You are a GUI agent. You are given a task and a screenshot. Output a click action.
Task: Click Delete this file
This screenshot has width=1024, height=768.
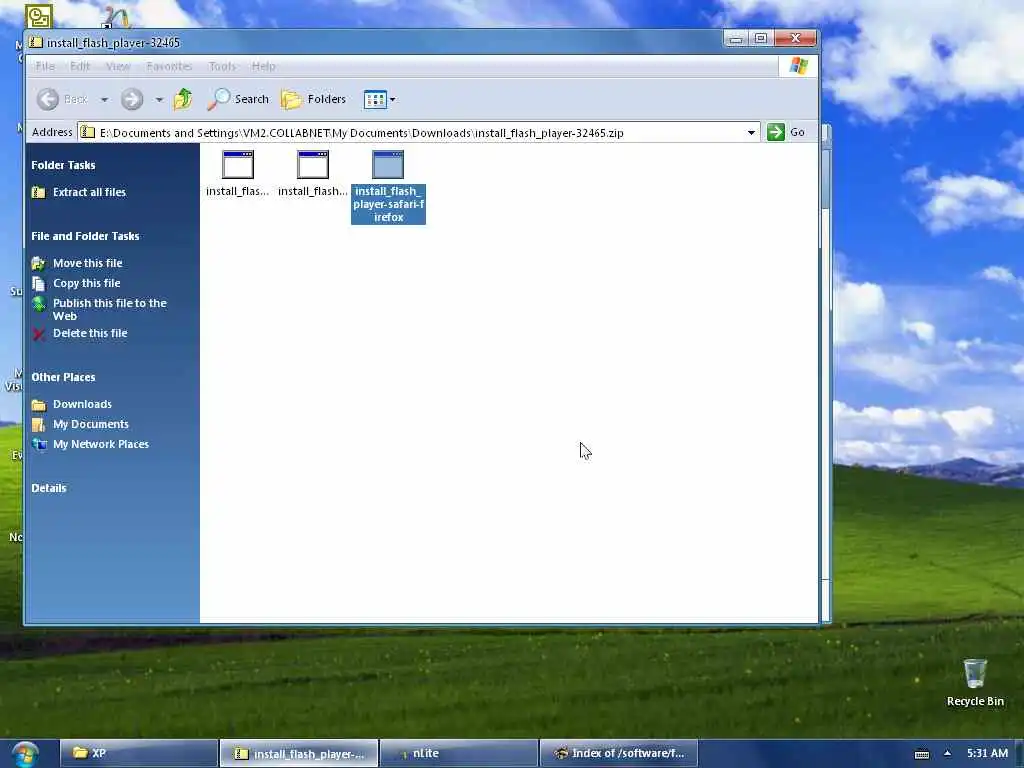(x=90, y=333)
